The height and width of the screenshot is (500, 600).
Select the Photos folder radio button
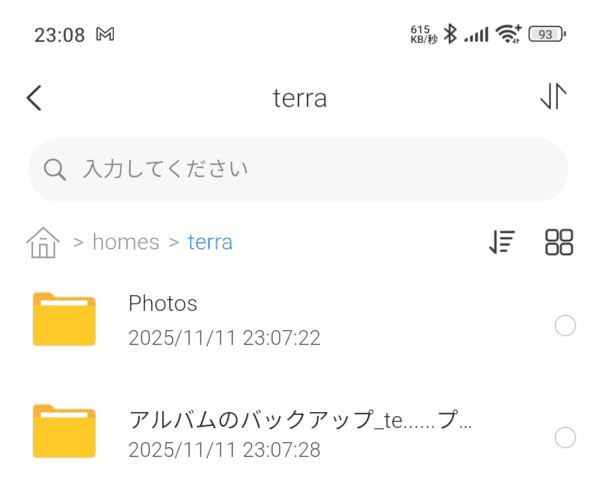[x=565, y=325]
